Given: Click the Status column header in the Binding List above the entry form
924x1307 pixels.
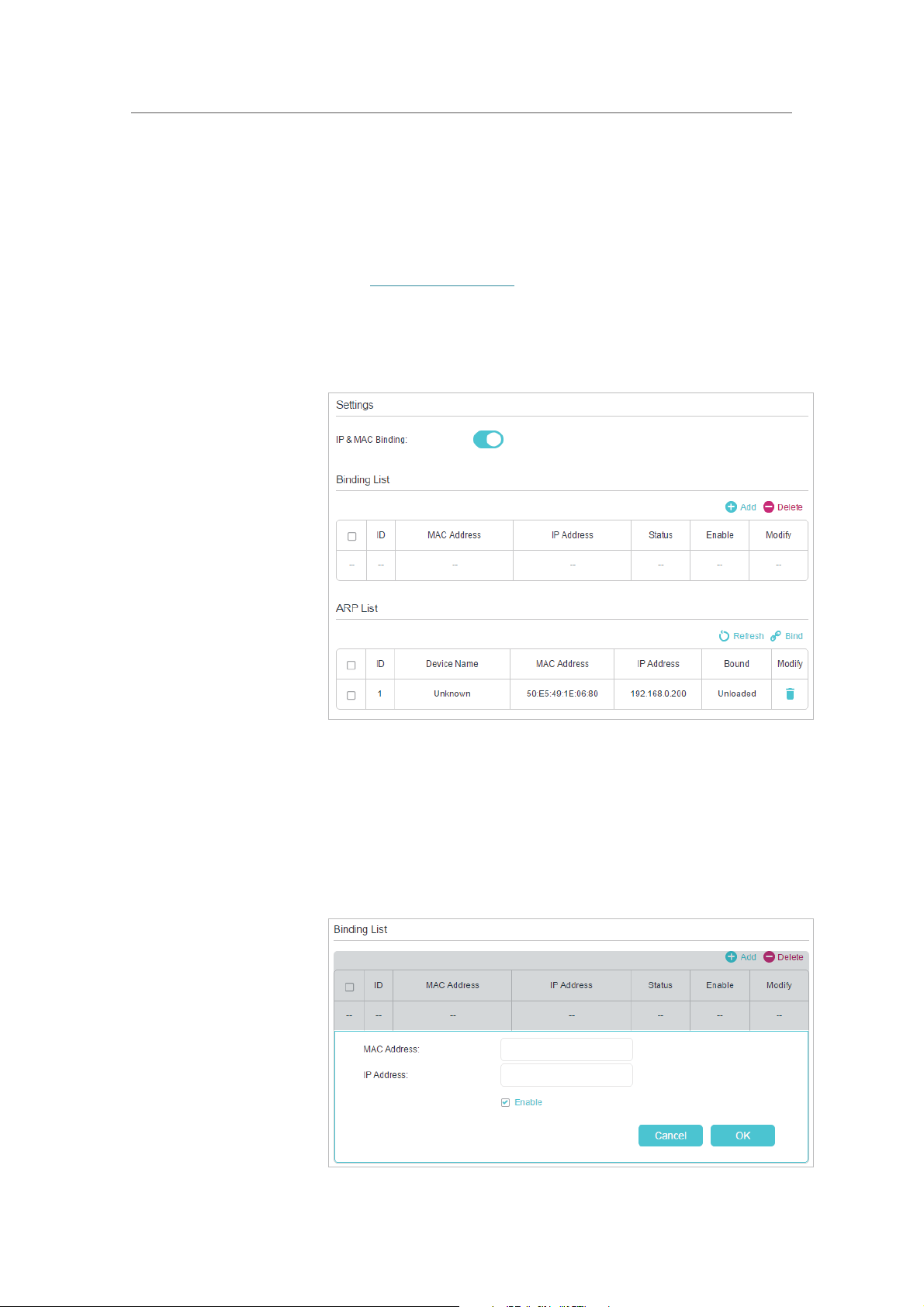Looking at the screenshot, I should [660, 985].
